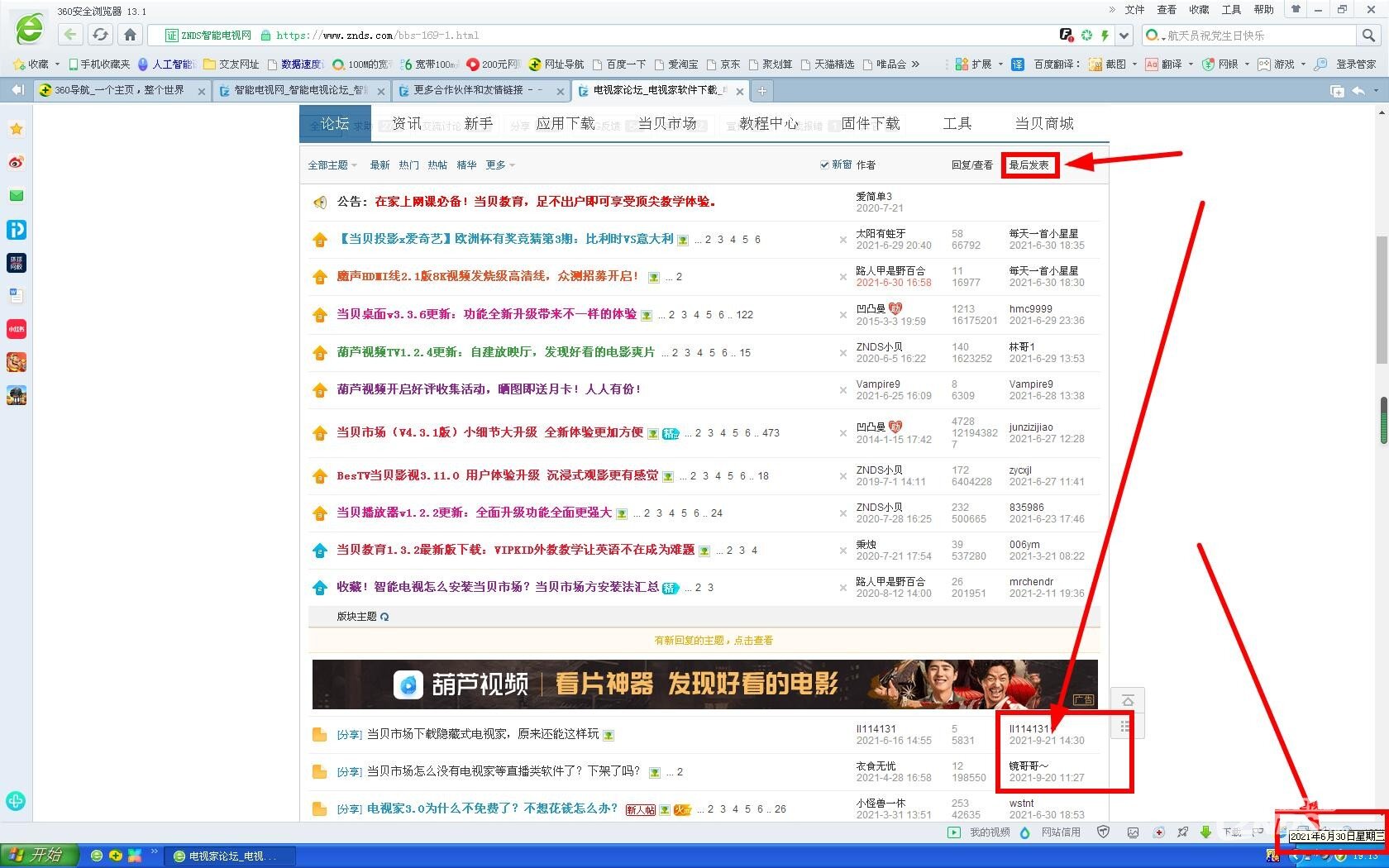The width and height of the screenshot is (1389, 868).
Task: Click the Windows 开始 Start button
Action: [x=40, y=856]
